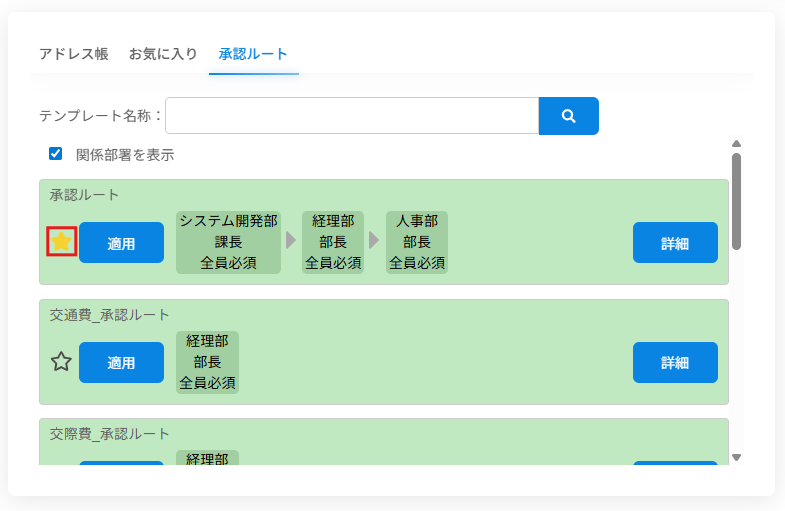Click the scrollbar down arrow
This screenshot has width=785, height=511.
tap(736, 457)
